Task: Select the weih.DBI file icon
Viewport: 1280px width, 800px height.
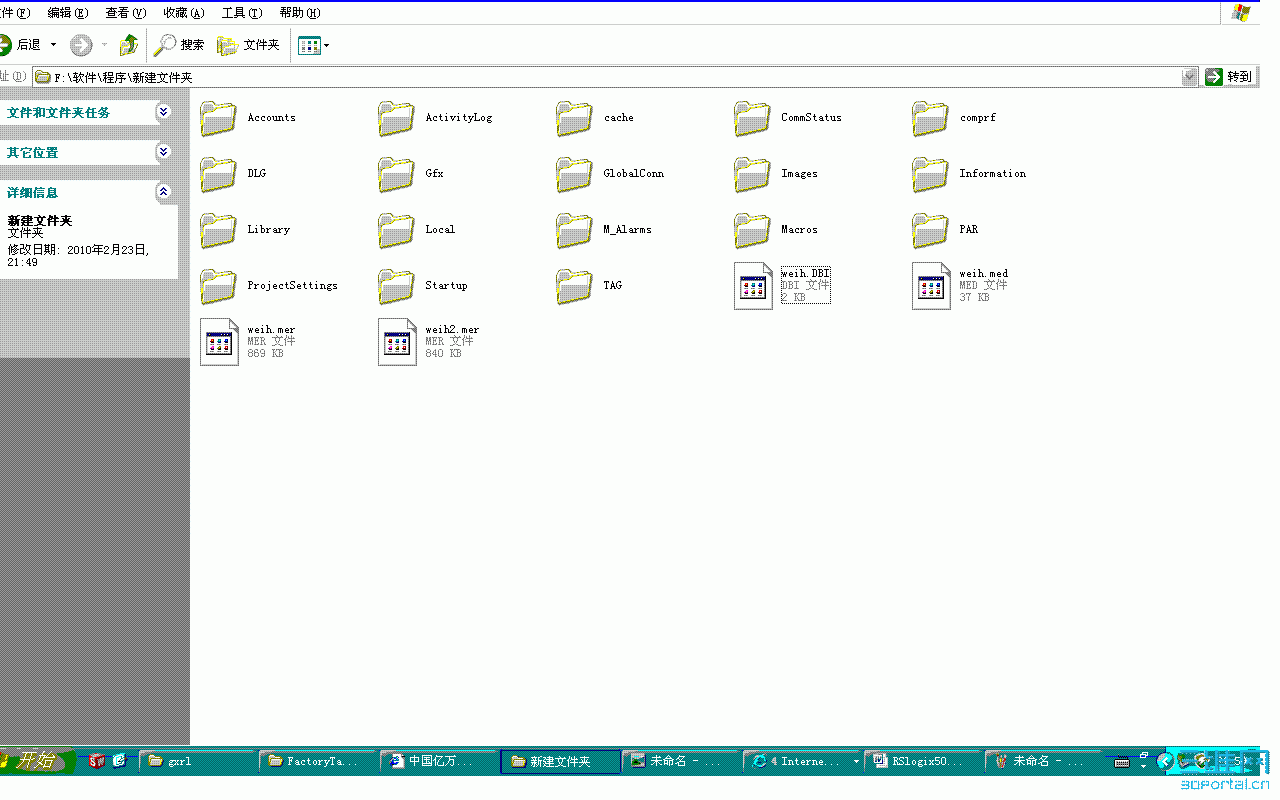Action: click(x=753, y=286)
